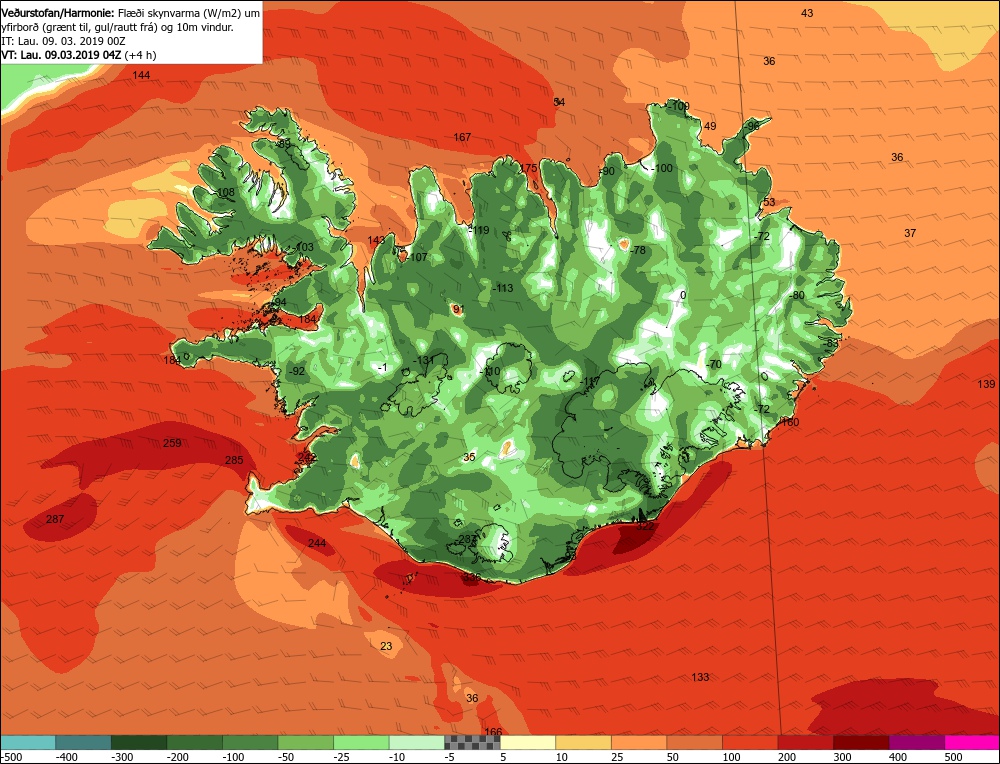Image resolution: width=1000 pixels, height=764 pixels.
Task: Click the map value '133' over the ocean
Action: (700, 677)
